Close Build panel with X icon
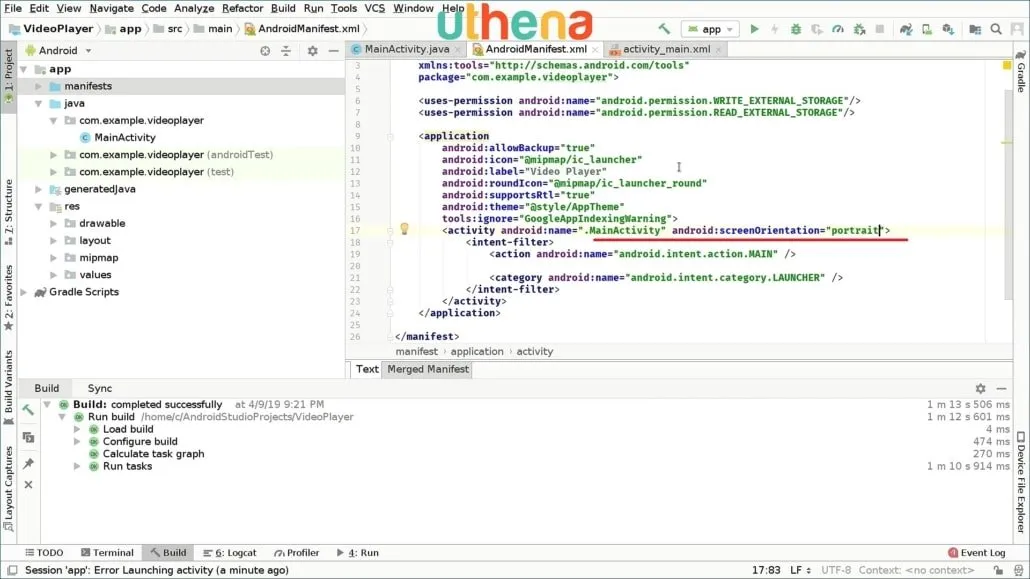The width and height of the screenshot is (1030, 579). pyautogui.click(x=28, y=484)
